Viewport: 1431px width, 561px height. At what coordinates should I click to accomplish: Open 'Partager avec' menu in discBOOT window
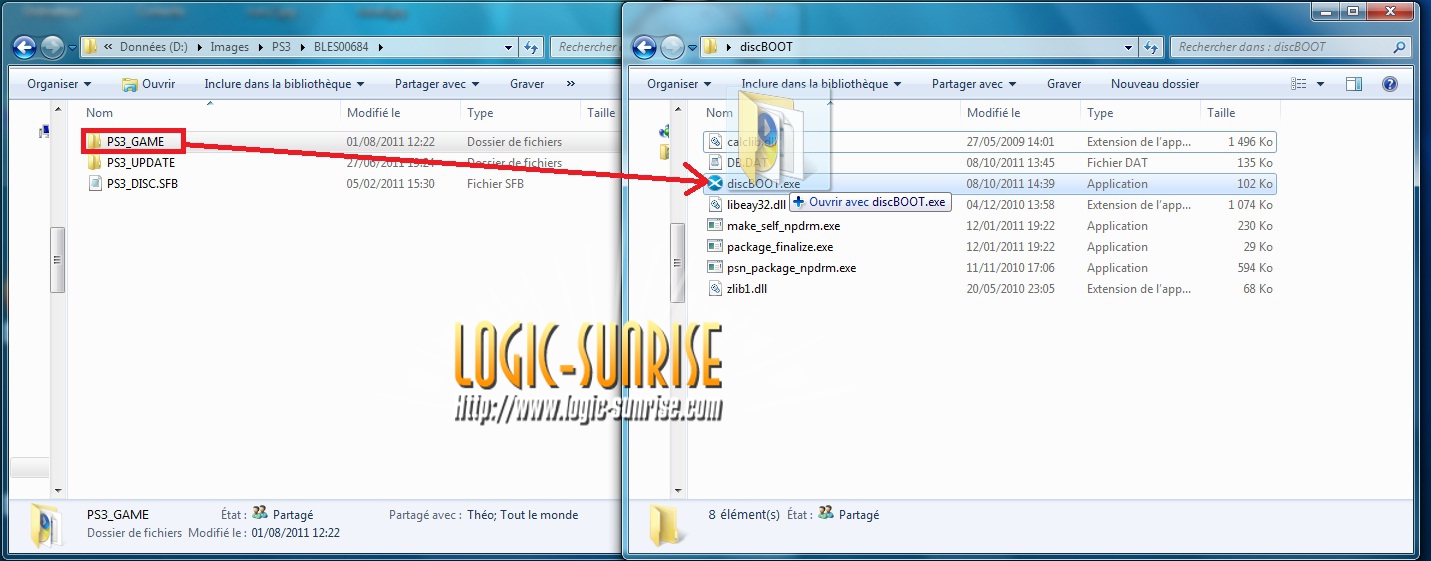coord(974,84)
